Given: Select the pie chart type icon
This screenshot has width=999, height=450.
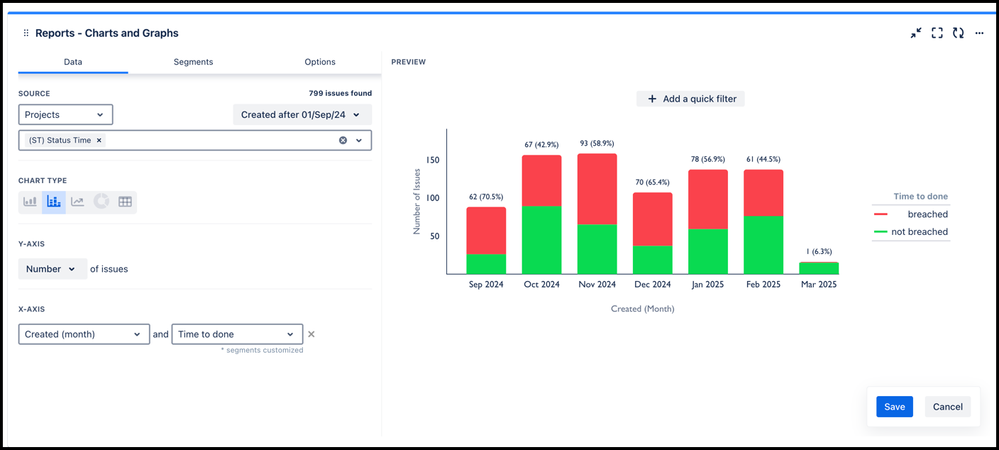Looking at the screenshot, I should (101, 202).
